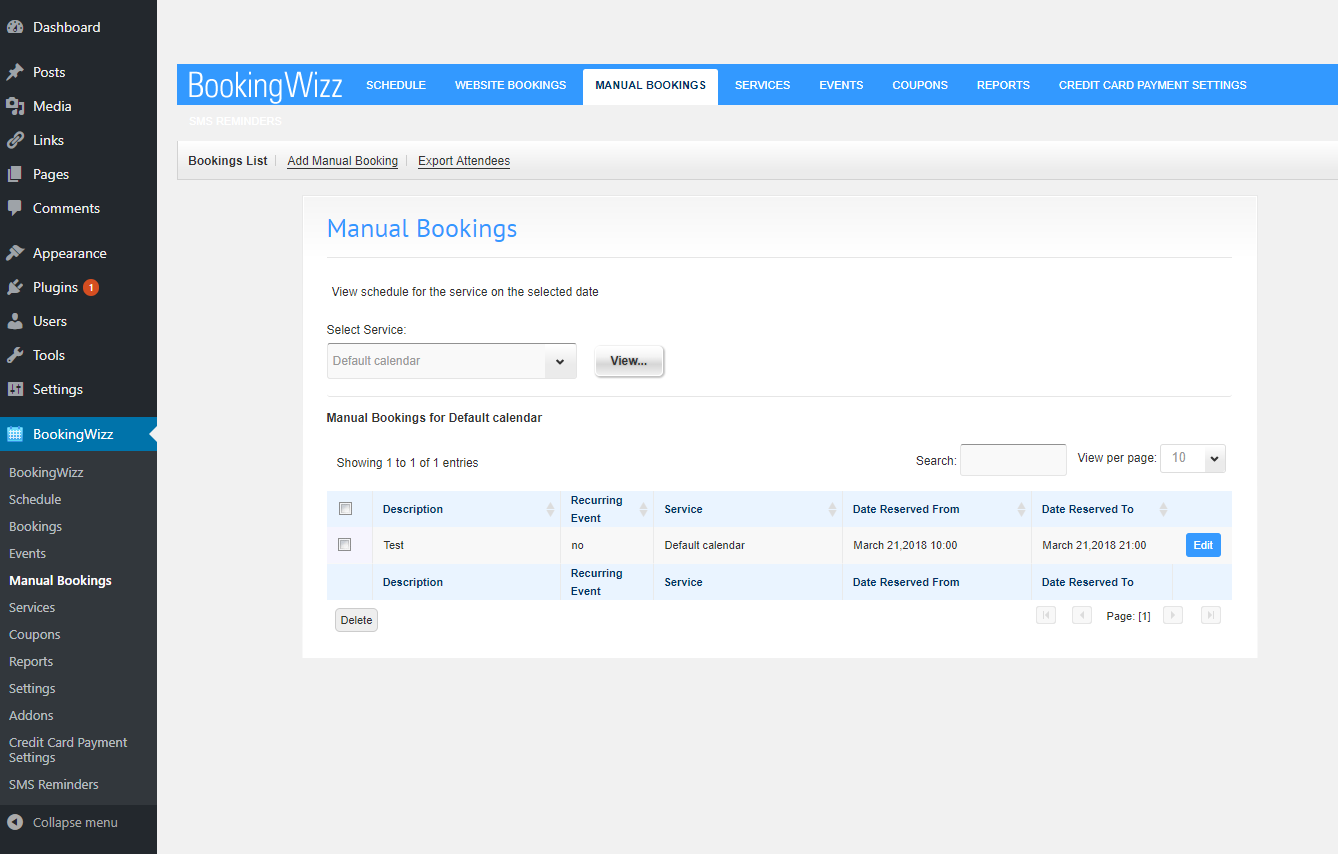Switch to the Coupons tab

click(x=920, y=85)
